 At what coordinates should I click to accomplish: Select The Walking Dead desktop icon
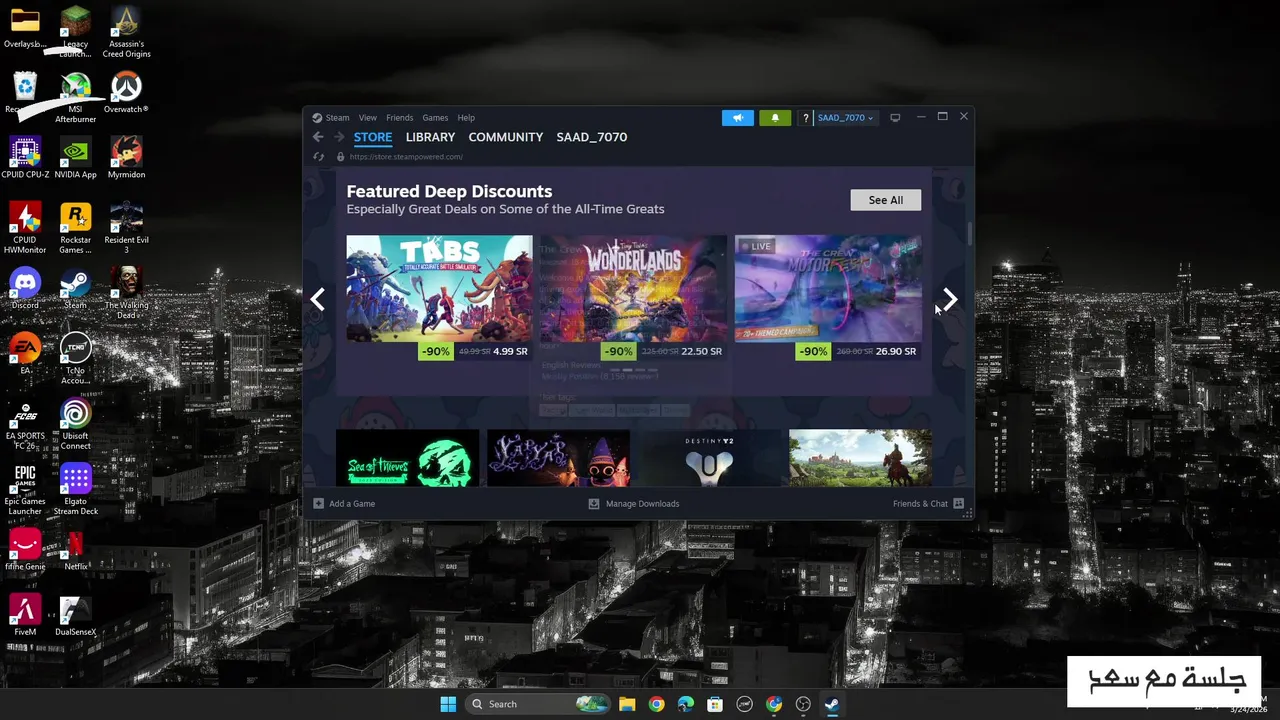(126, 294)
